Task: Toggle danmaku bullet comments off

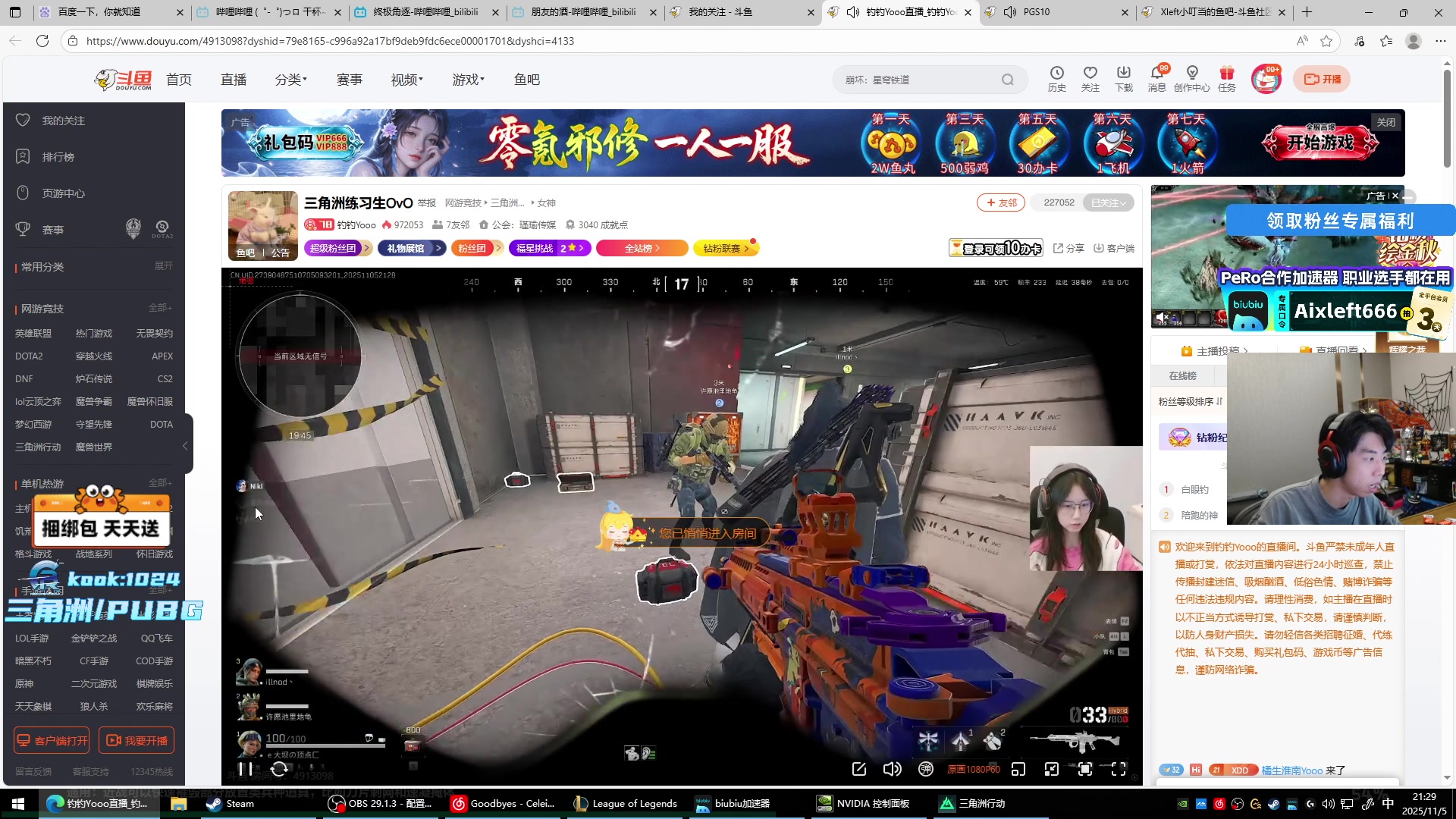Action: (x=926, y=769)
